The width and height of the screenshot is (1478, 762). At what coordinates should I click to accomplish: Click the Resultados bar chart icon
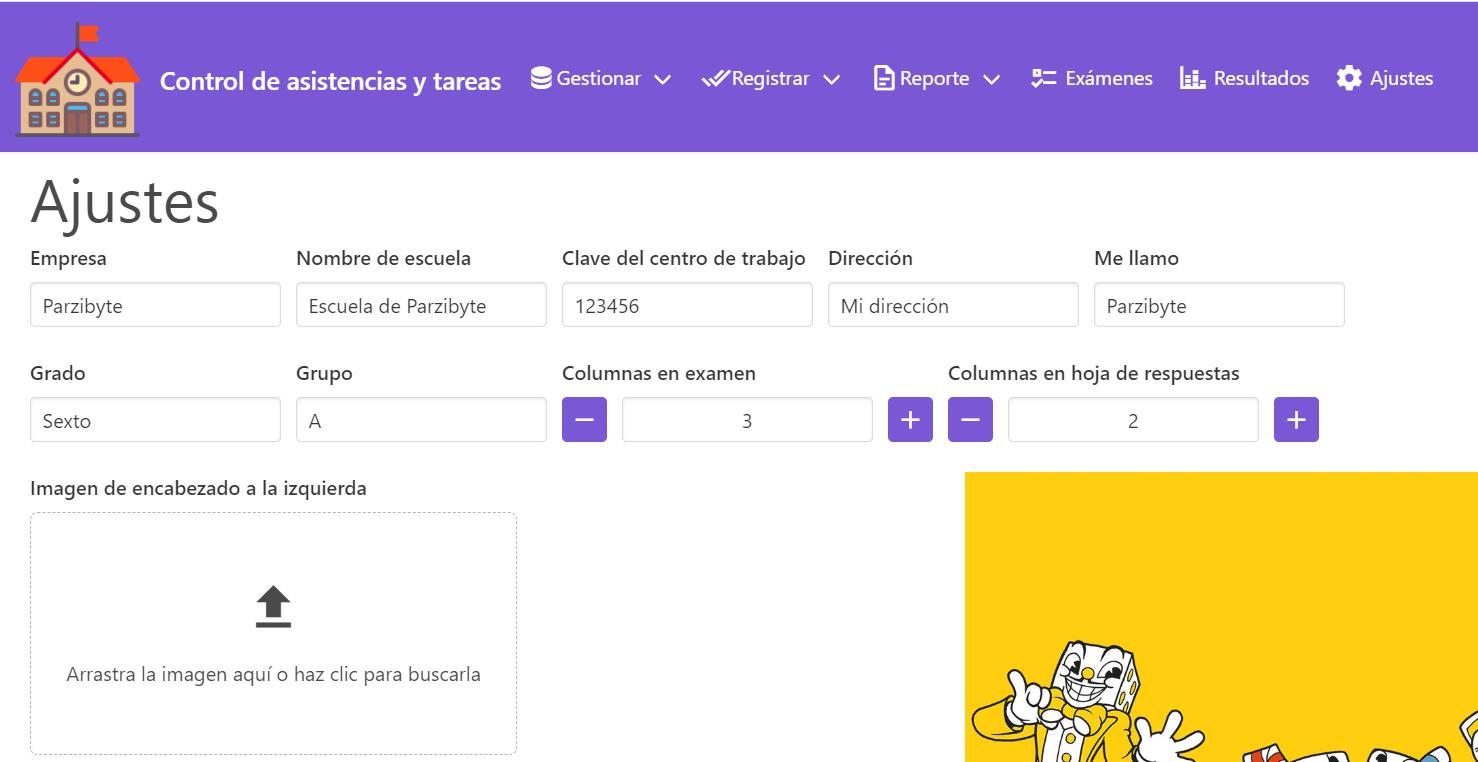click(x=1192, y=78)
